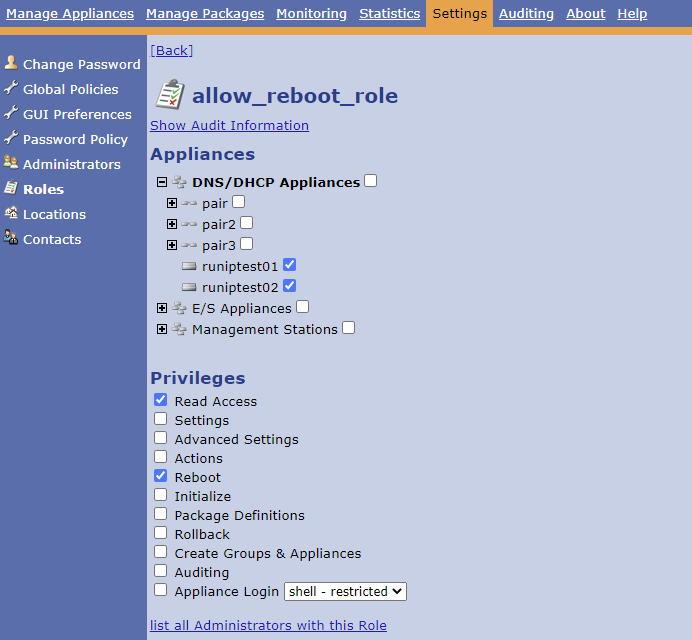Uncheck the runiptest02 appliance checkbox
Image resolution: width=692 pixels, height=640 pixels.
click(290, 286)
